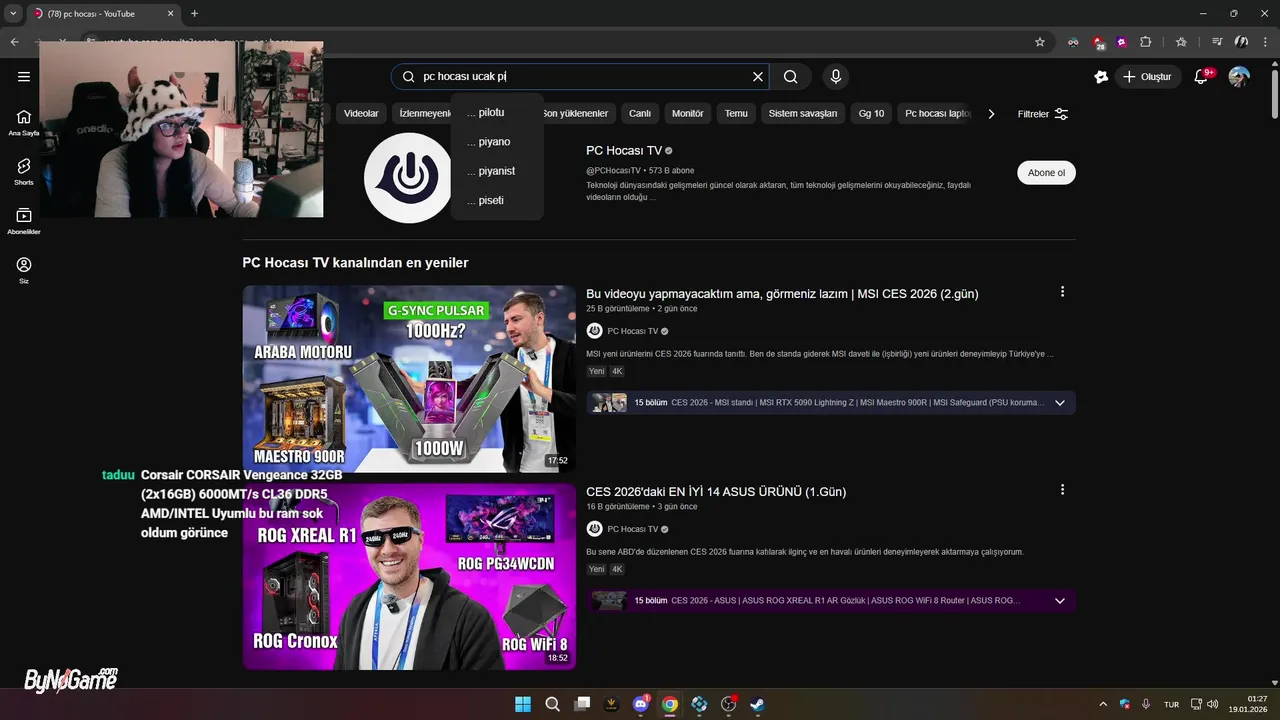The image size is (1280, 720).
Task: Select the Monitör filter chip
Action: (688, 114)
